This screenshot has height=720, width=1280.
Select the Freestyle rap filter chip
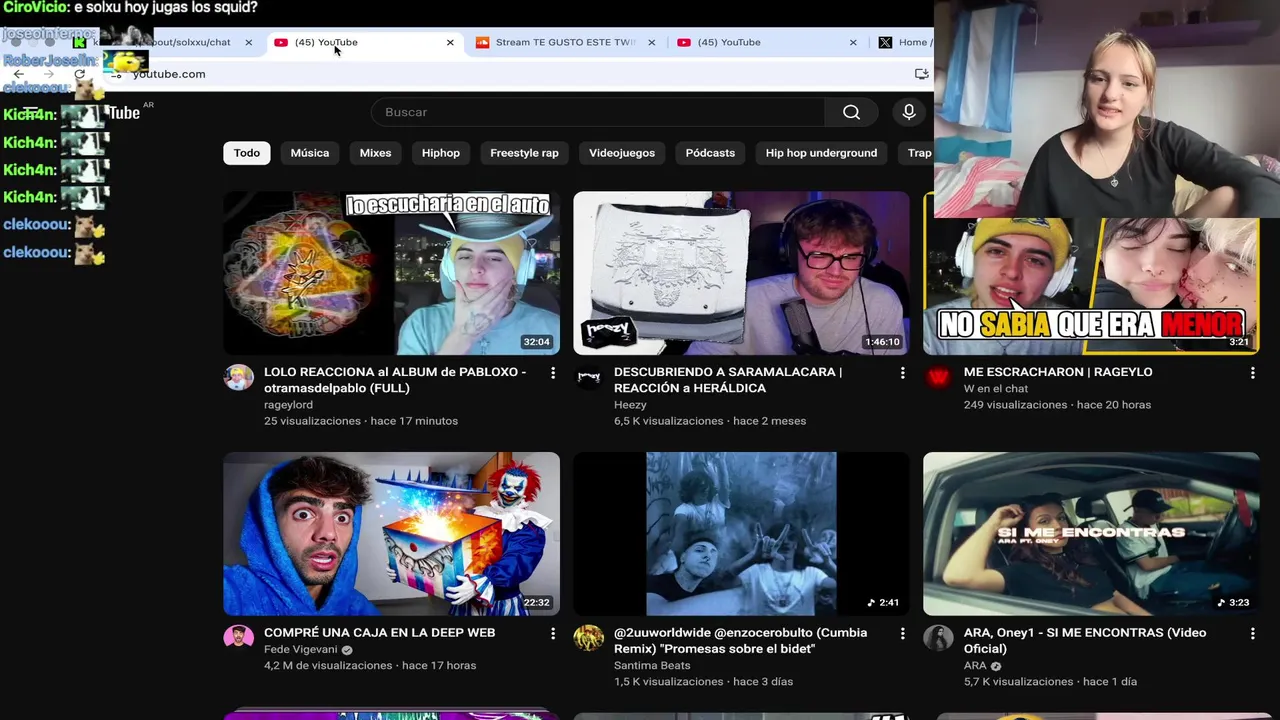(524, 153)
